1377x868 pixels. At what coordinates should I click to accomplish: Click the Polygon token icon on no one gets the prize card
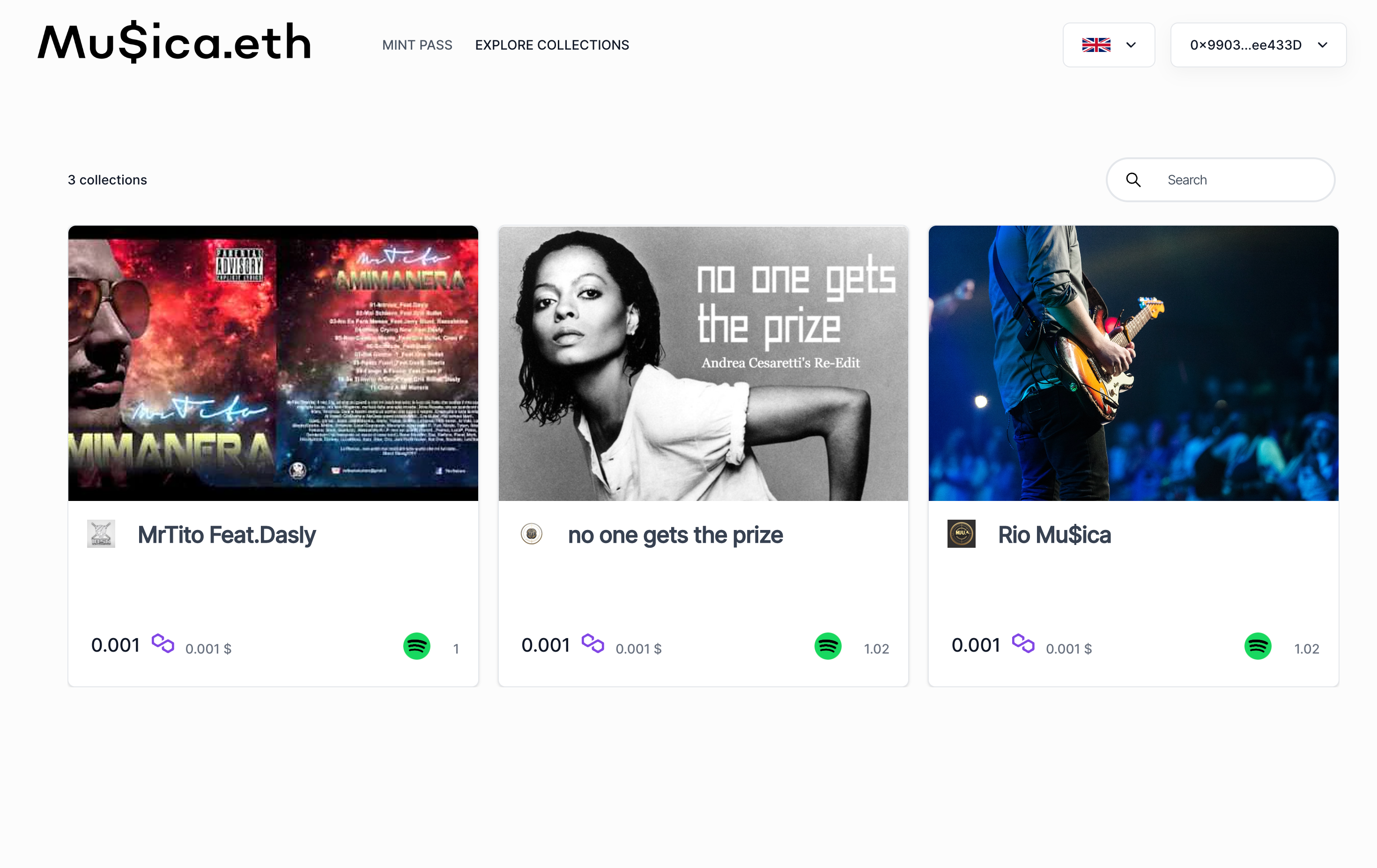point(593,643)
